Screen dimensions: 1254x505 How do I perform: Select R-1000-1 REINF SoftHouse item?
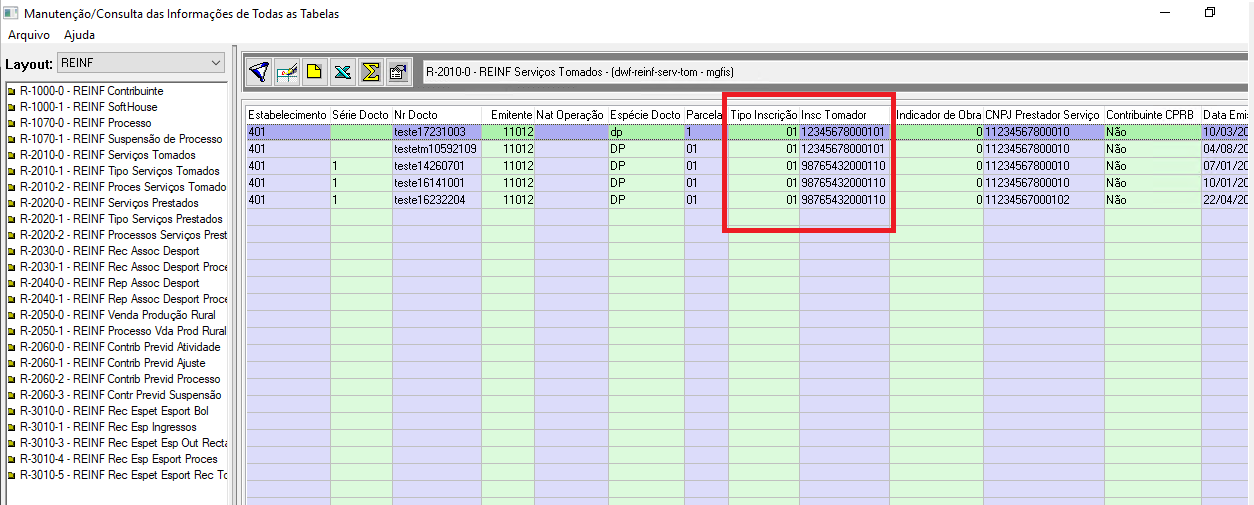[x=88, y=107]
